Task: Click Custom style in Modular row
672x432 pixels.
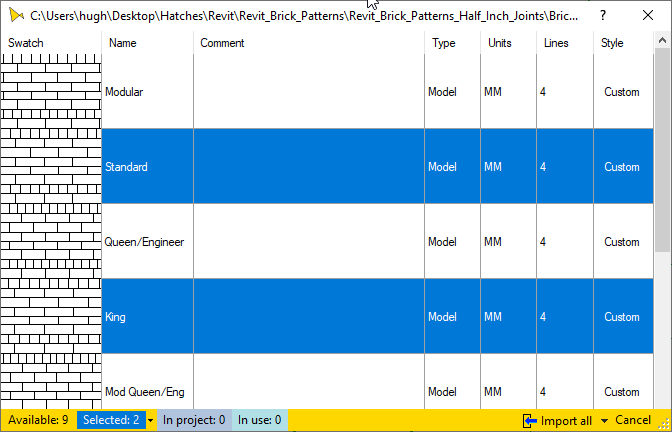Action: pos(622,92)
